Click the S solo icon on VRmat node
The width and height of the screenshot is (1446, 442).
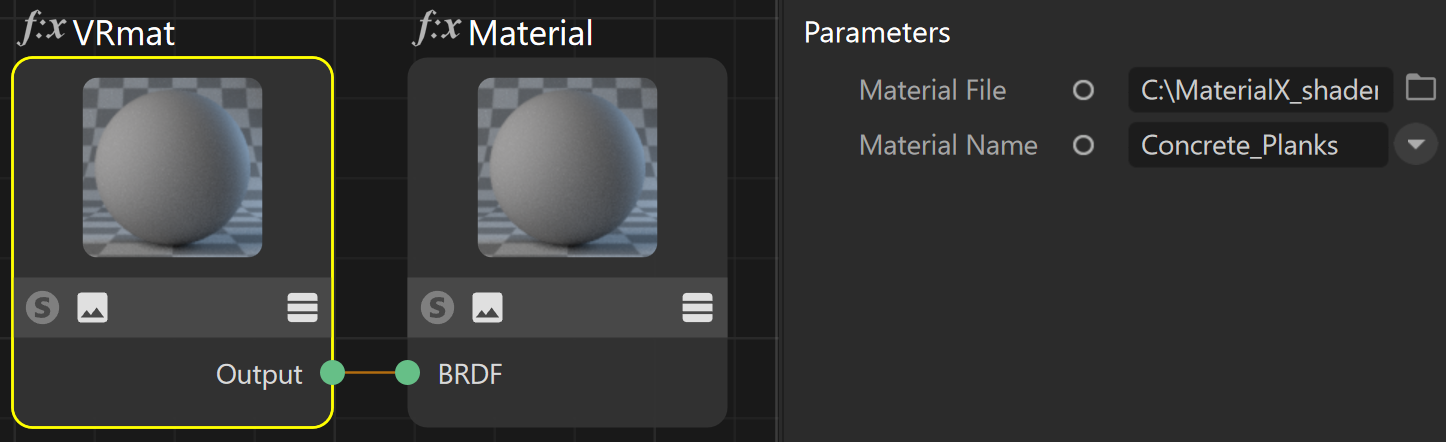[42, 307]
